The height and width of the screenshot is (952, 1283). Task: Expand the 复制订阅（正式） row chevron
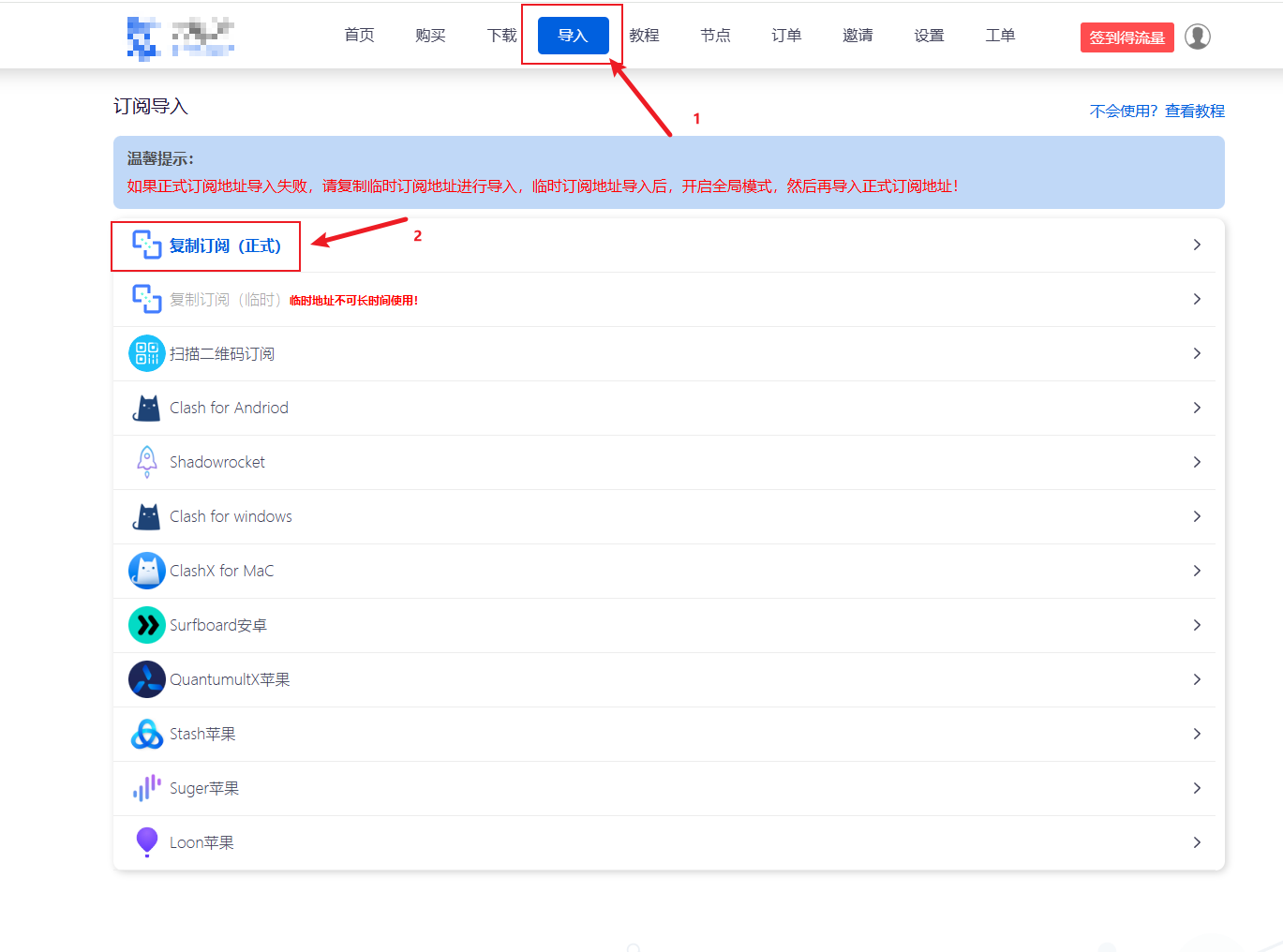[1197, 245]
